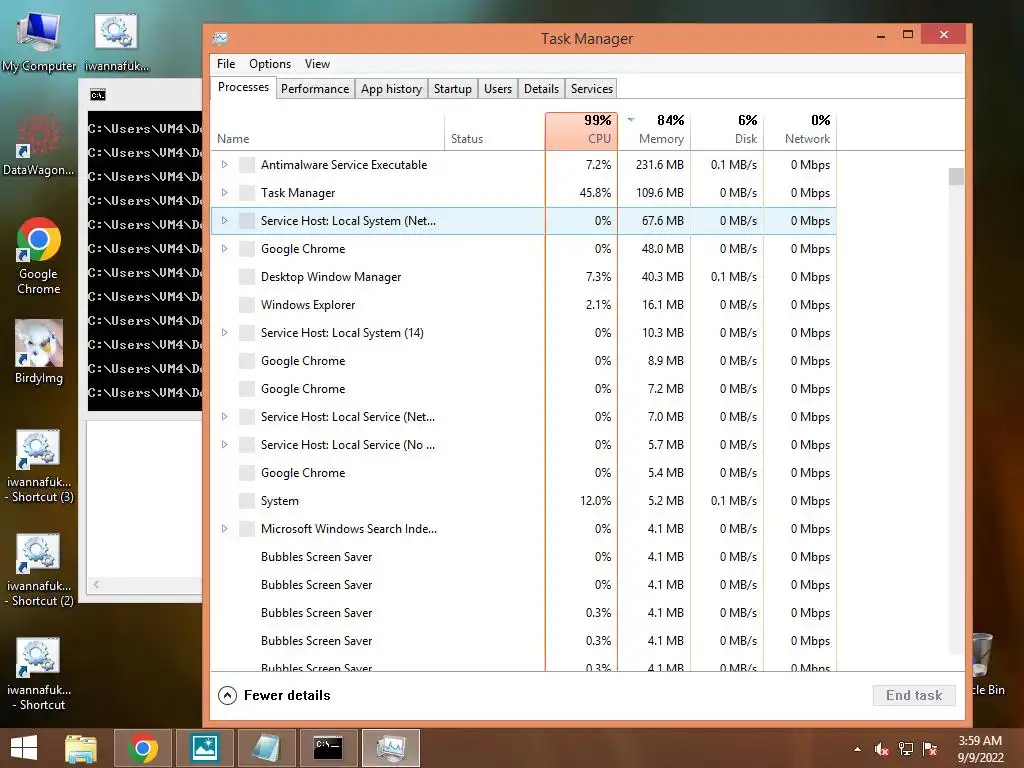Click the End task button
Viewport: 1024px width, 768px height.
pos(914,696)
